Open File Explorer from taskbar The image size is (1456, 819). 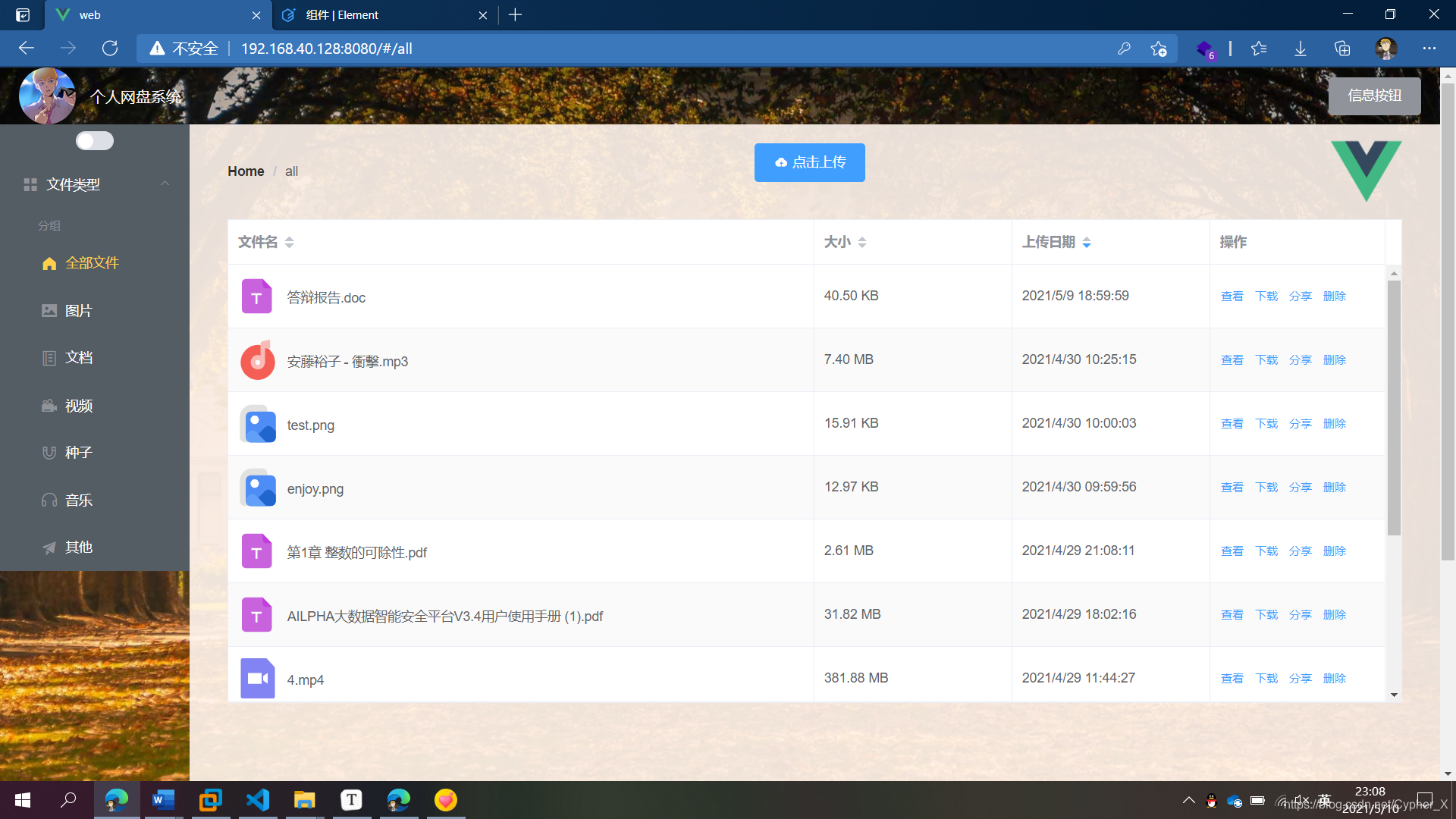pyautogui.click(x=305, y=800)
